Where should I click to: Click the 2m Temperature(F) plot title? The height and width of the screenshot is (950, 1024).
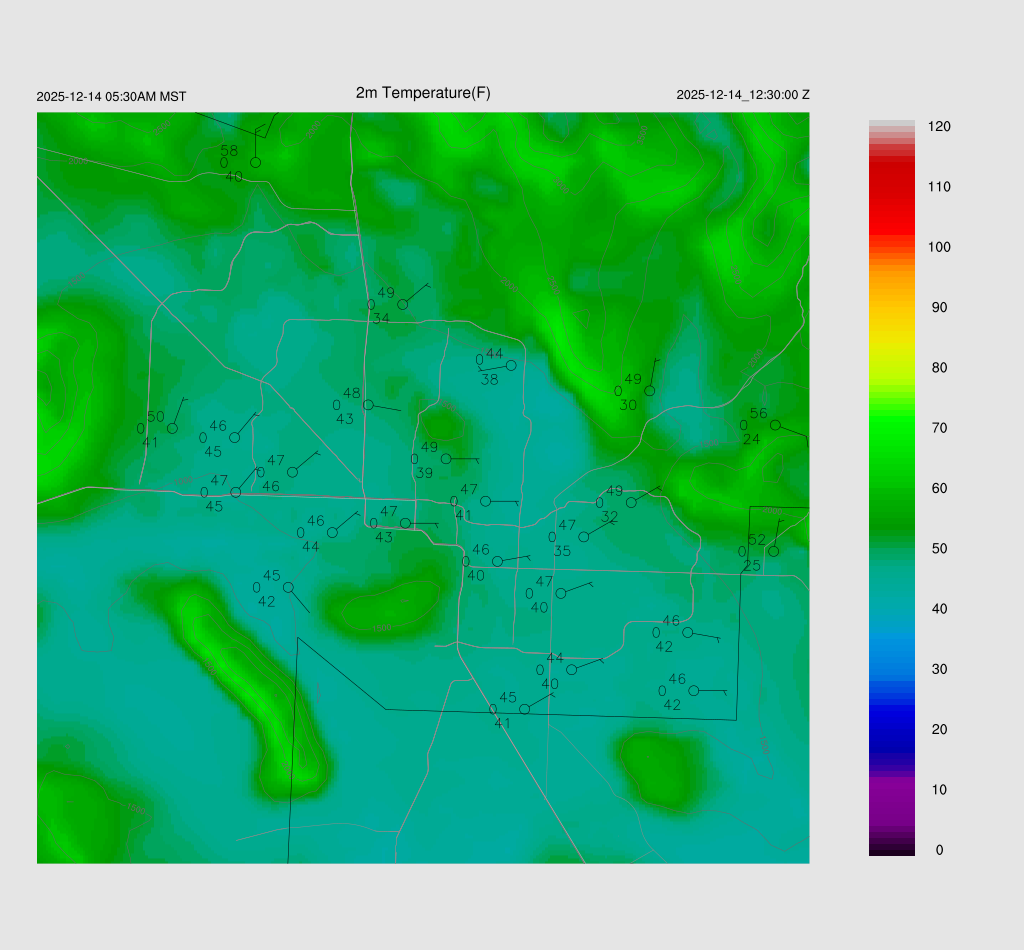point(423,93)
